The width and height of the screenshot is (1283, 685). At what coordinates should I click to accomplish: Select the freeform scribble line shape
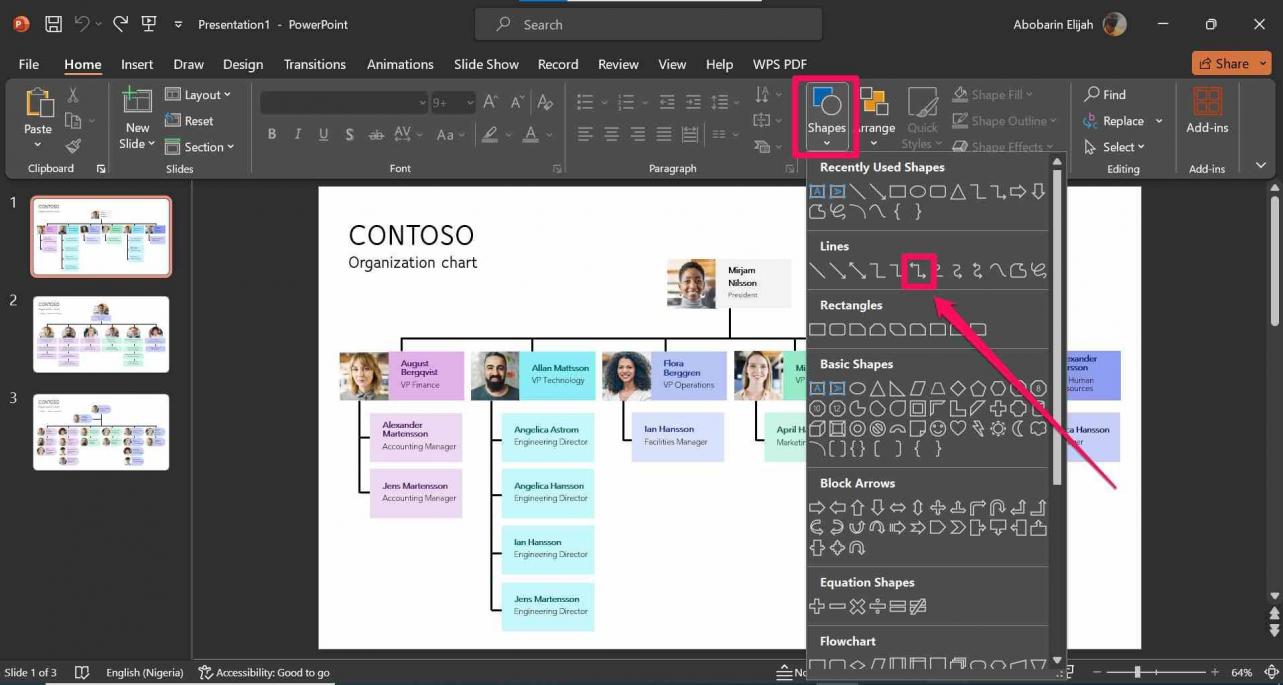click(1038, 270)
